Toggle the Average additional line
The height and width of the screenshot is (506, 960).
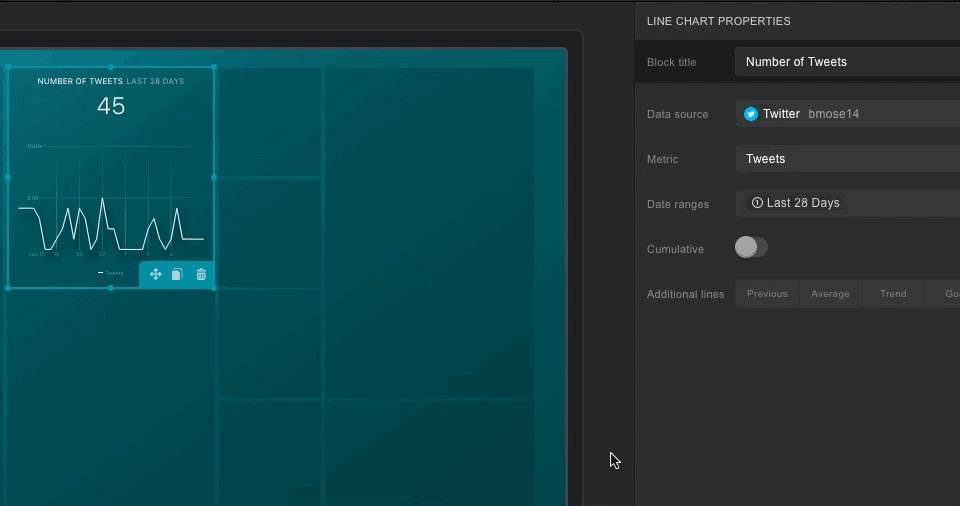830,294
